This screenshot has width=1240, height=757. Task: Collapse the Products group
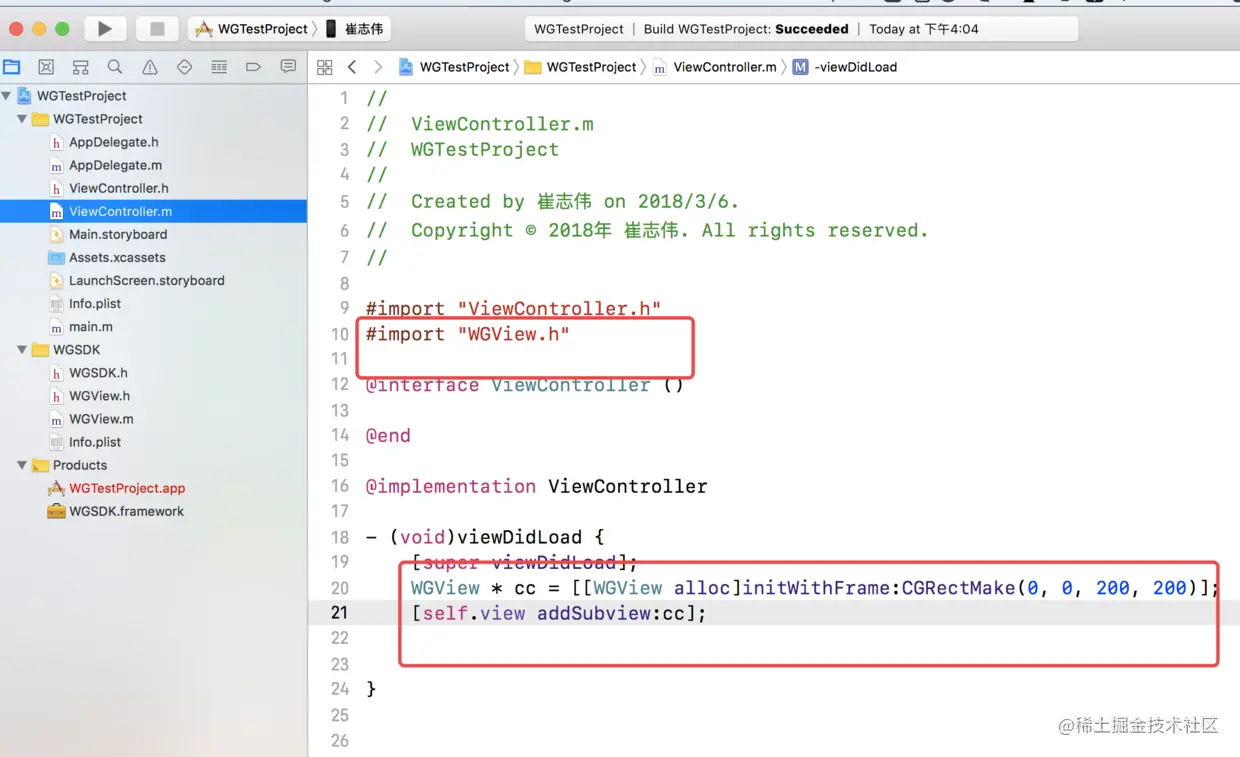point(22,465)
